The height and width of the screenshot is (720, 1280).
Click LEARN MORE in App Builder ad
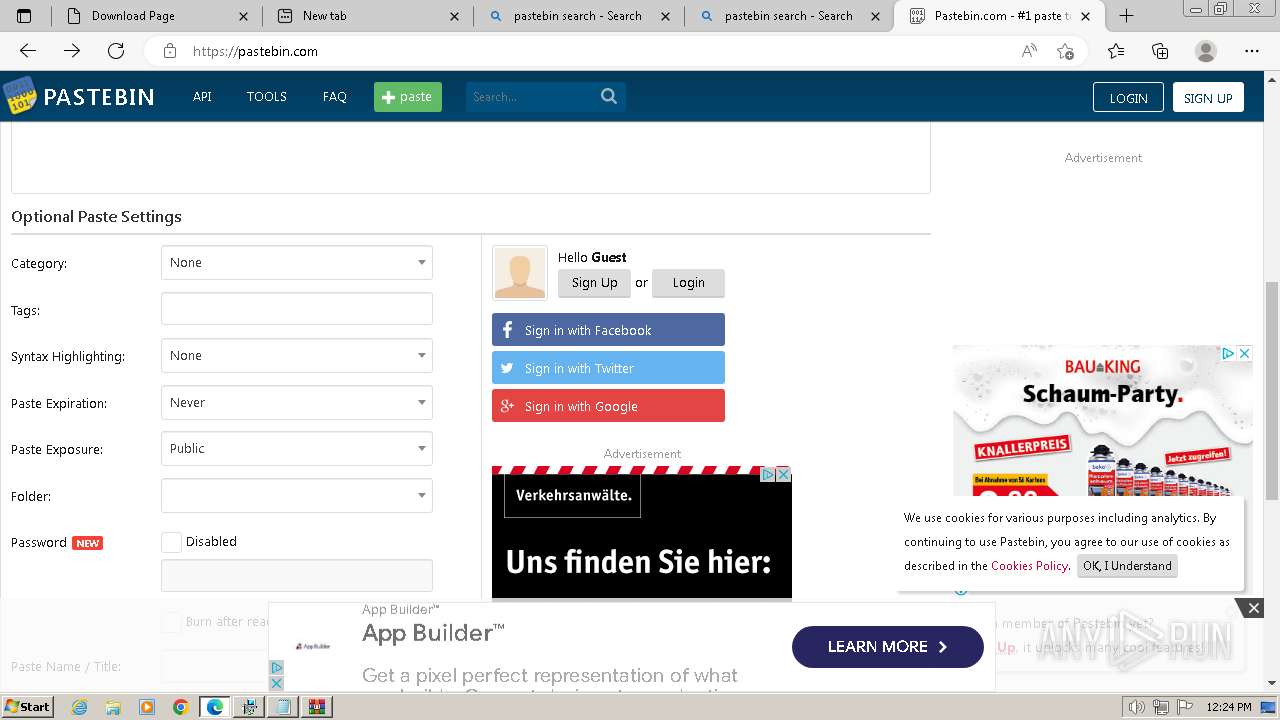(x=888, y=647)
